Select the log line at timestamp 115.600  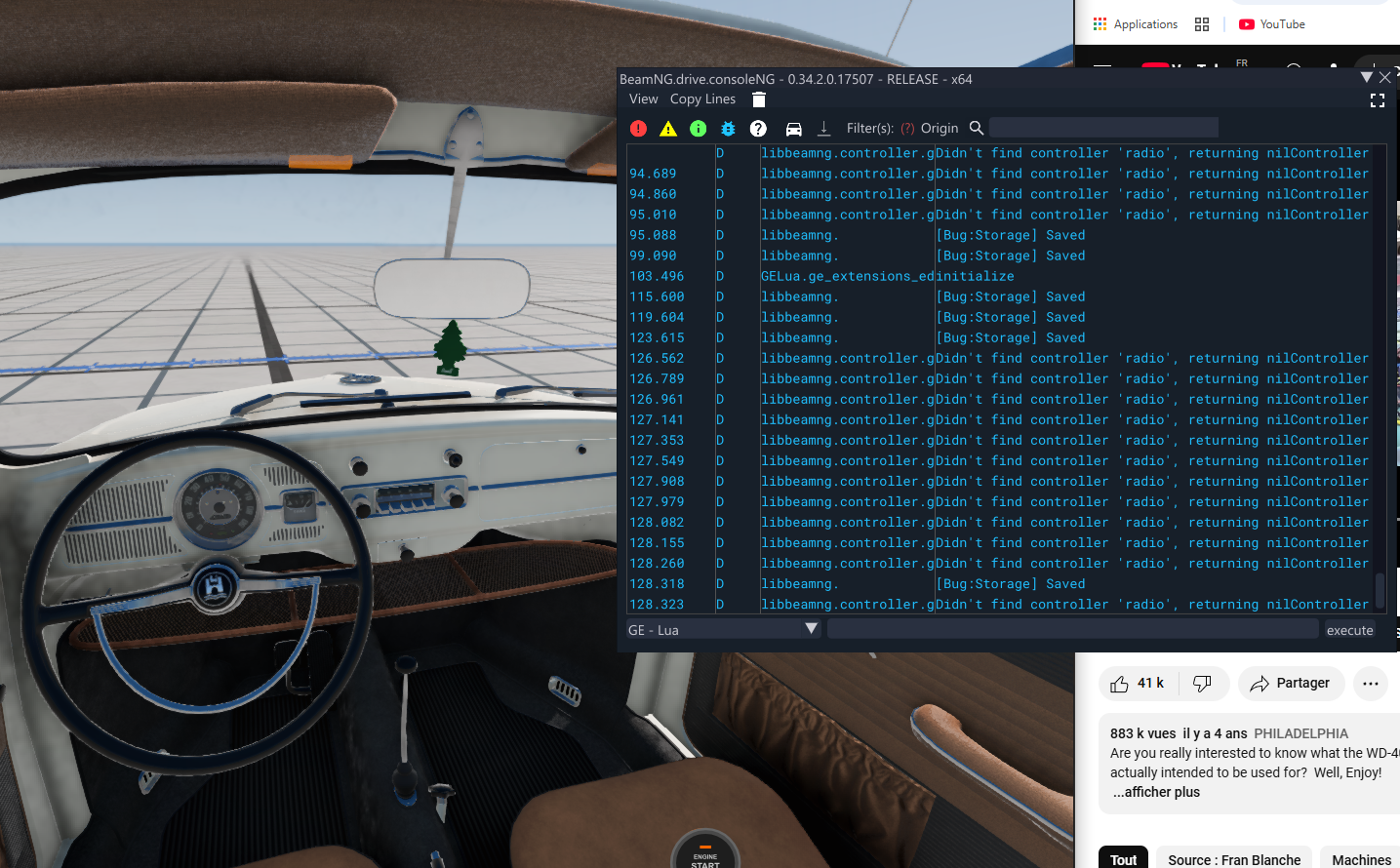pyautogui.click(x=999, y=296)
